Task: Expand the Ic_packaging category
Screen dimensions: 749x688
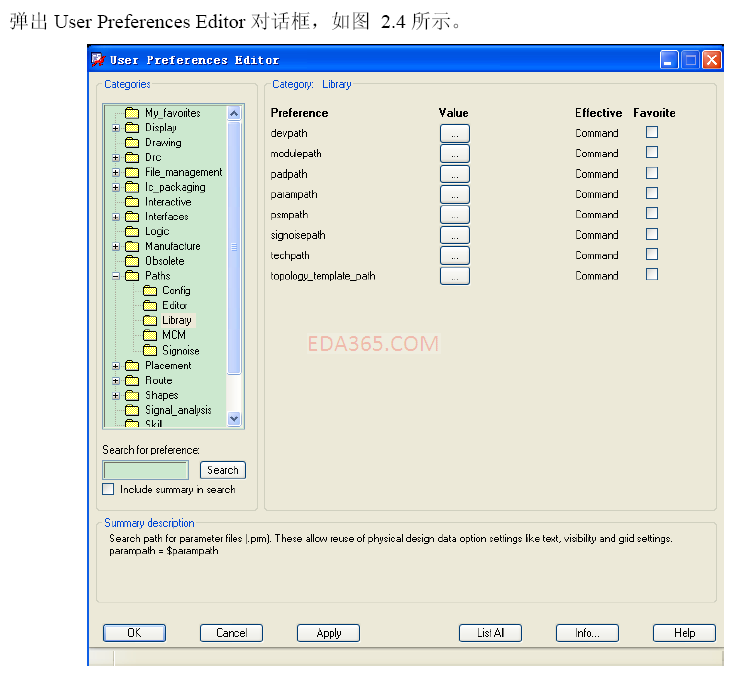Action: [x=116, y=187]
